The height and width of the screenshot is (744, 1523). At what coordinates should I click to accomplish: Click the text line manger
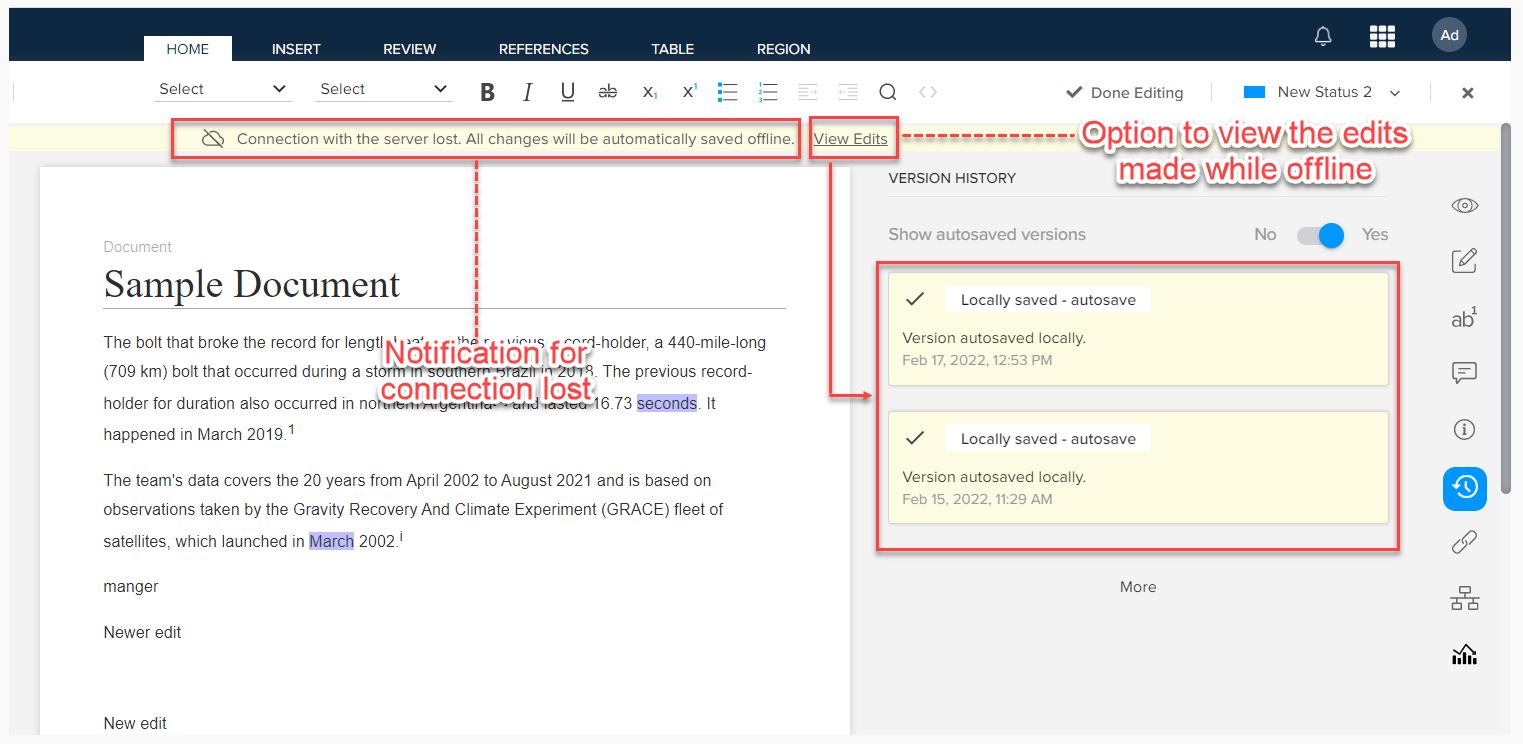click(x=131, y=587)
